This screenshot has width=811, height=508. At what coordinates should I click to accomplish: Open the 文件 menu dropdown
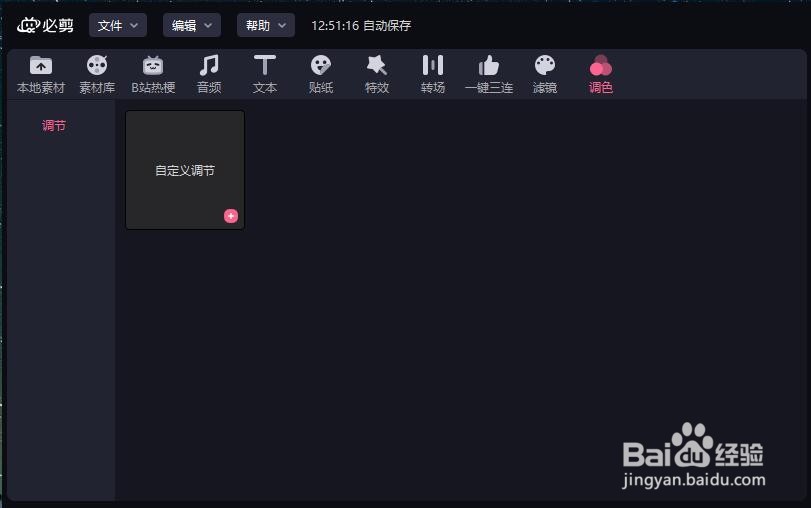click(x=118, y=25)
